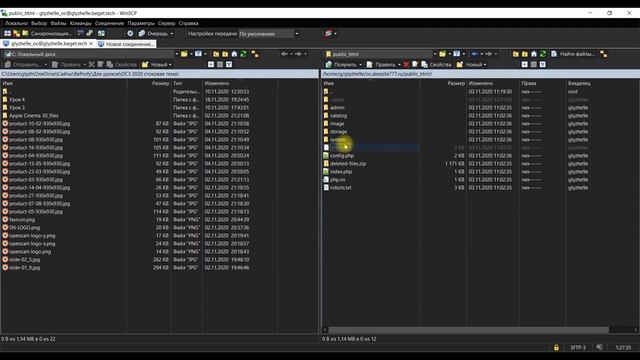Image resolution: width=640 pixels, height=360 pixels.
Task: Go to home directory in local panel
Action: [234, 54]
